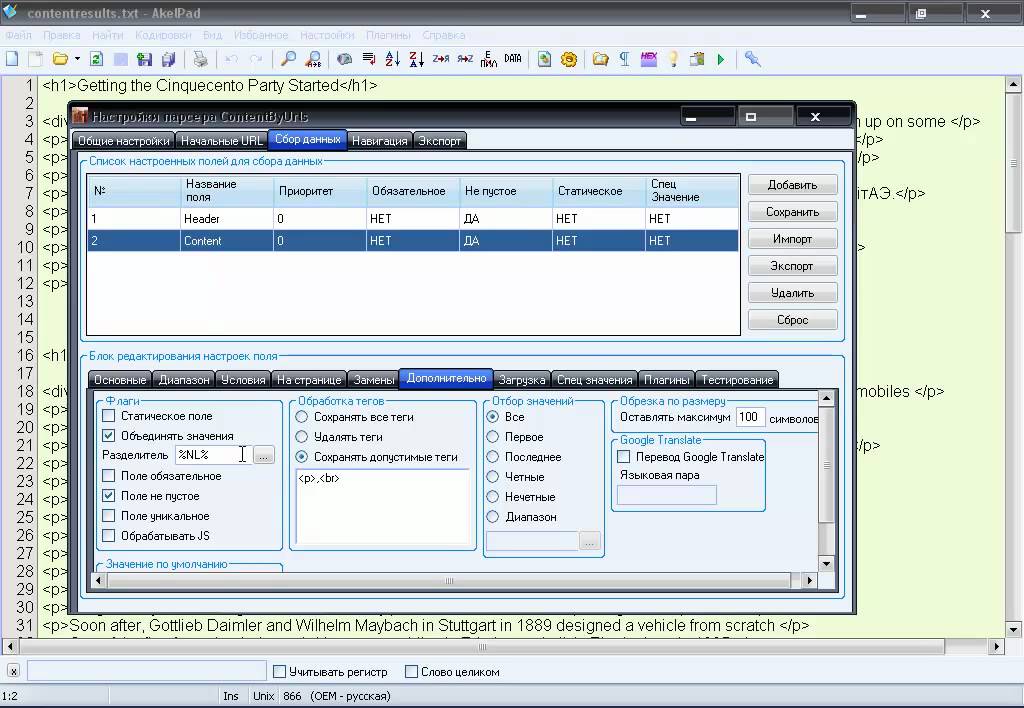Screen dimensions: 1024x708
Task: Save the file with the floppy disk icon
Action: (x=144, y=59)
